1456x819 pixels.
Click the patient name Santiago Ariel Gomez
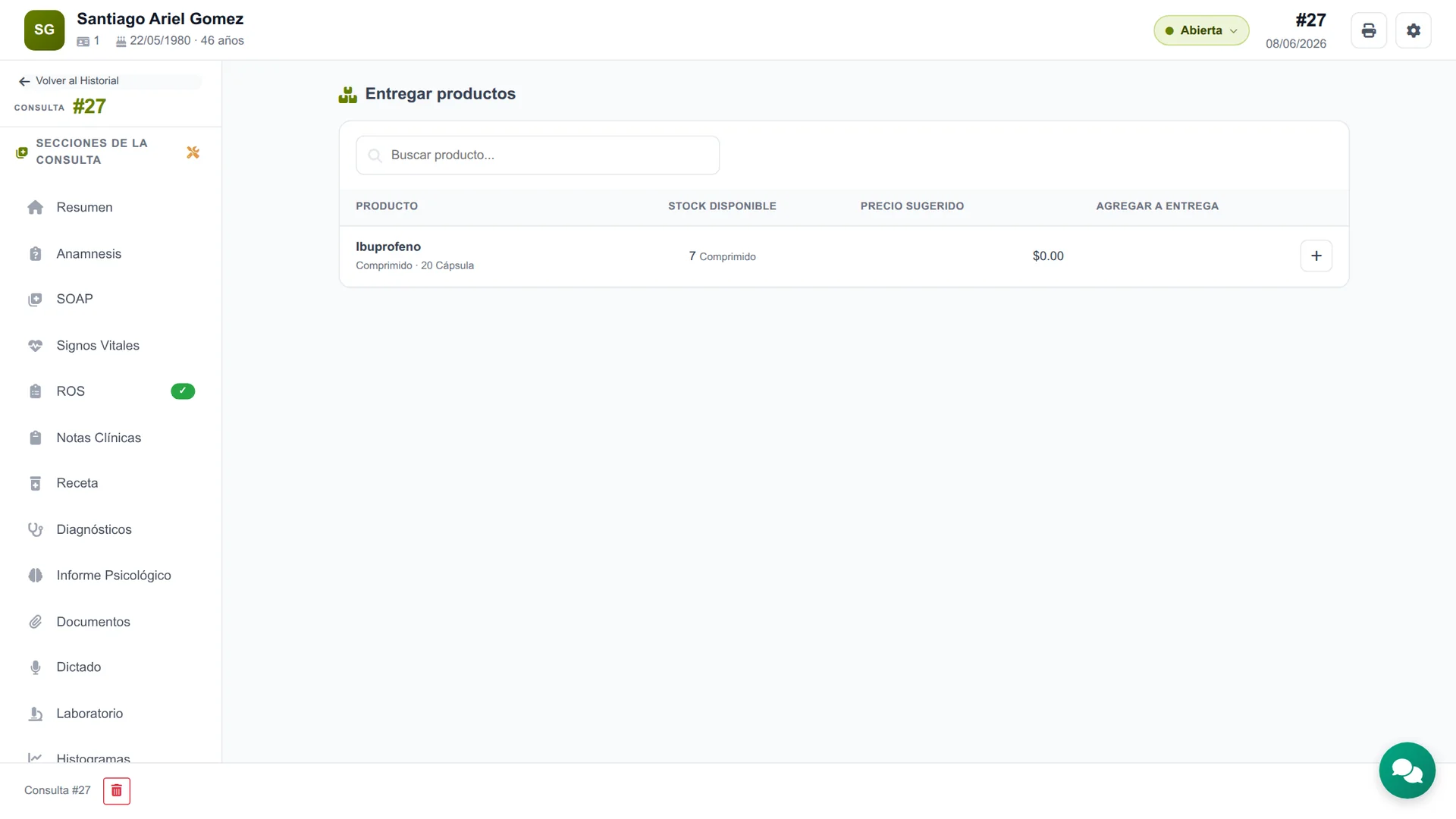click(x=160, y=19)
